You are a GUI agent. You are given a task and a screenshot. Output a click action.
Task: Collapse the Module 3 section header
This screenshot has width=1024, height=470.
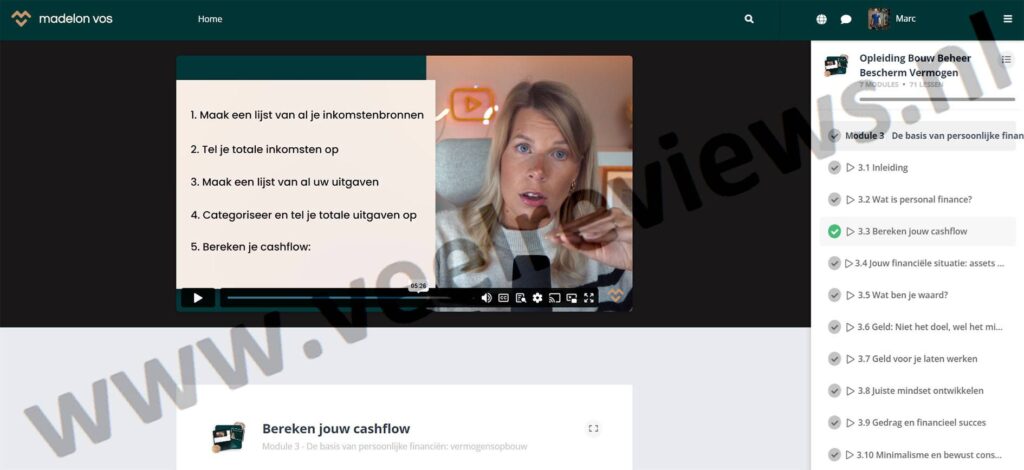point(834,136)
